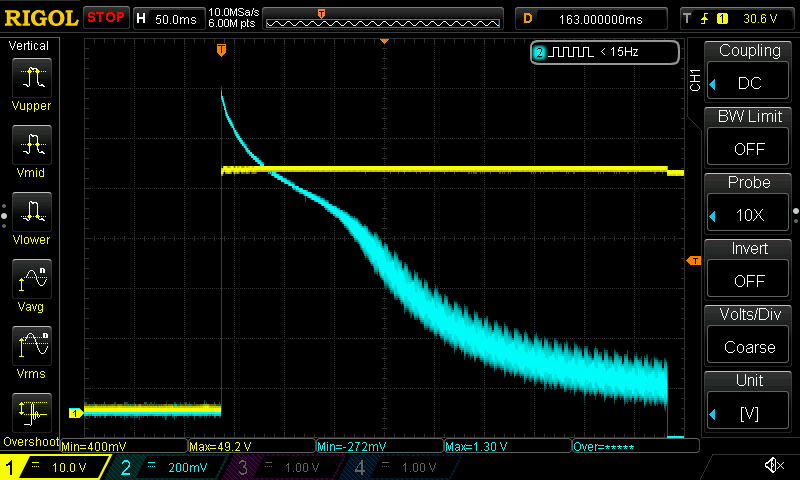
Task: Select the Vmid measurement icon
Action: click(x=32, y=145)
